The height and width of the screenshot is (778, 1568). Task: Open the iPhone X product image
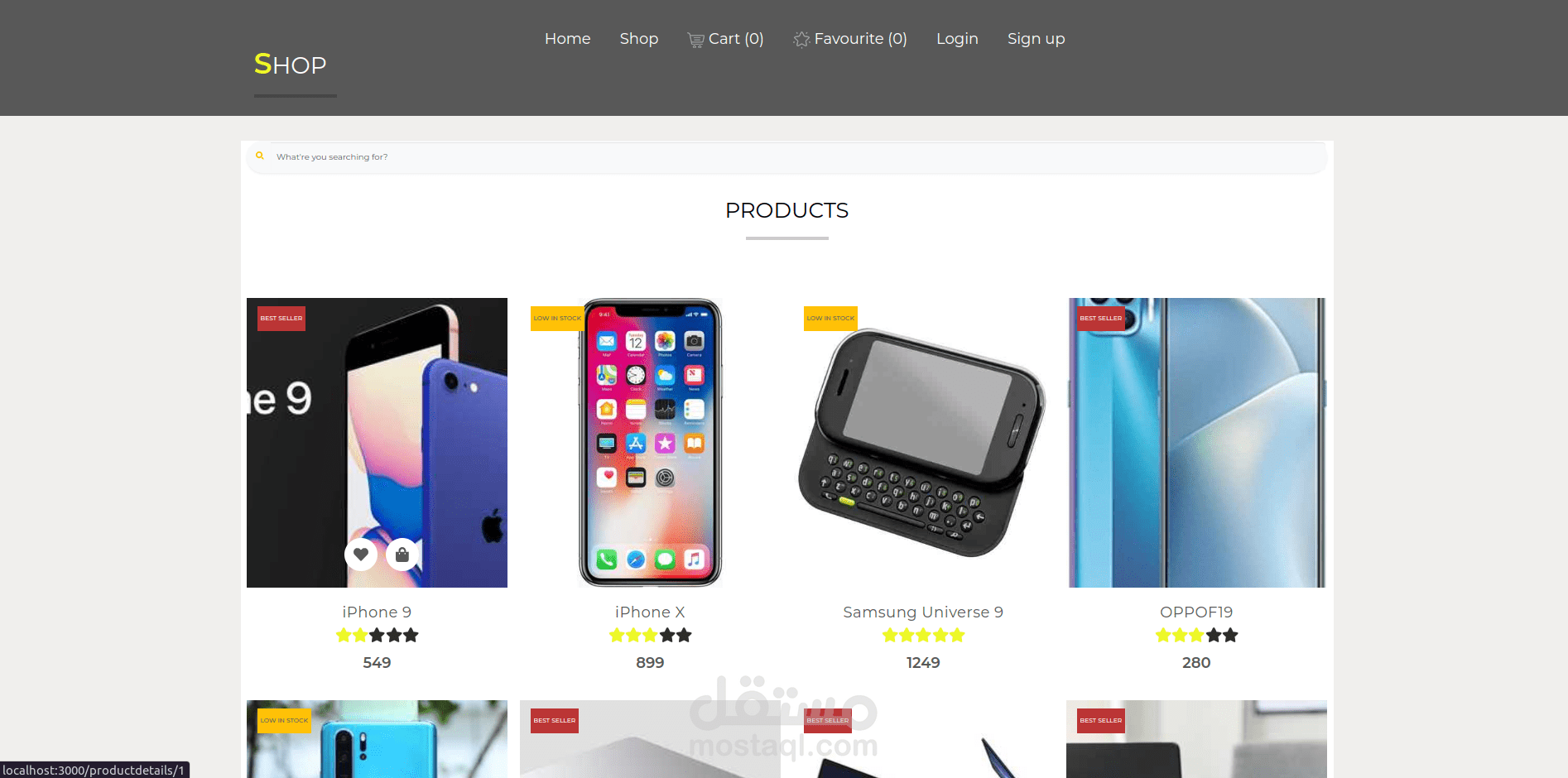650,443
